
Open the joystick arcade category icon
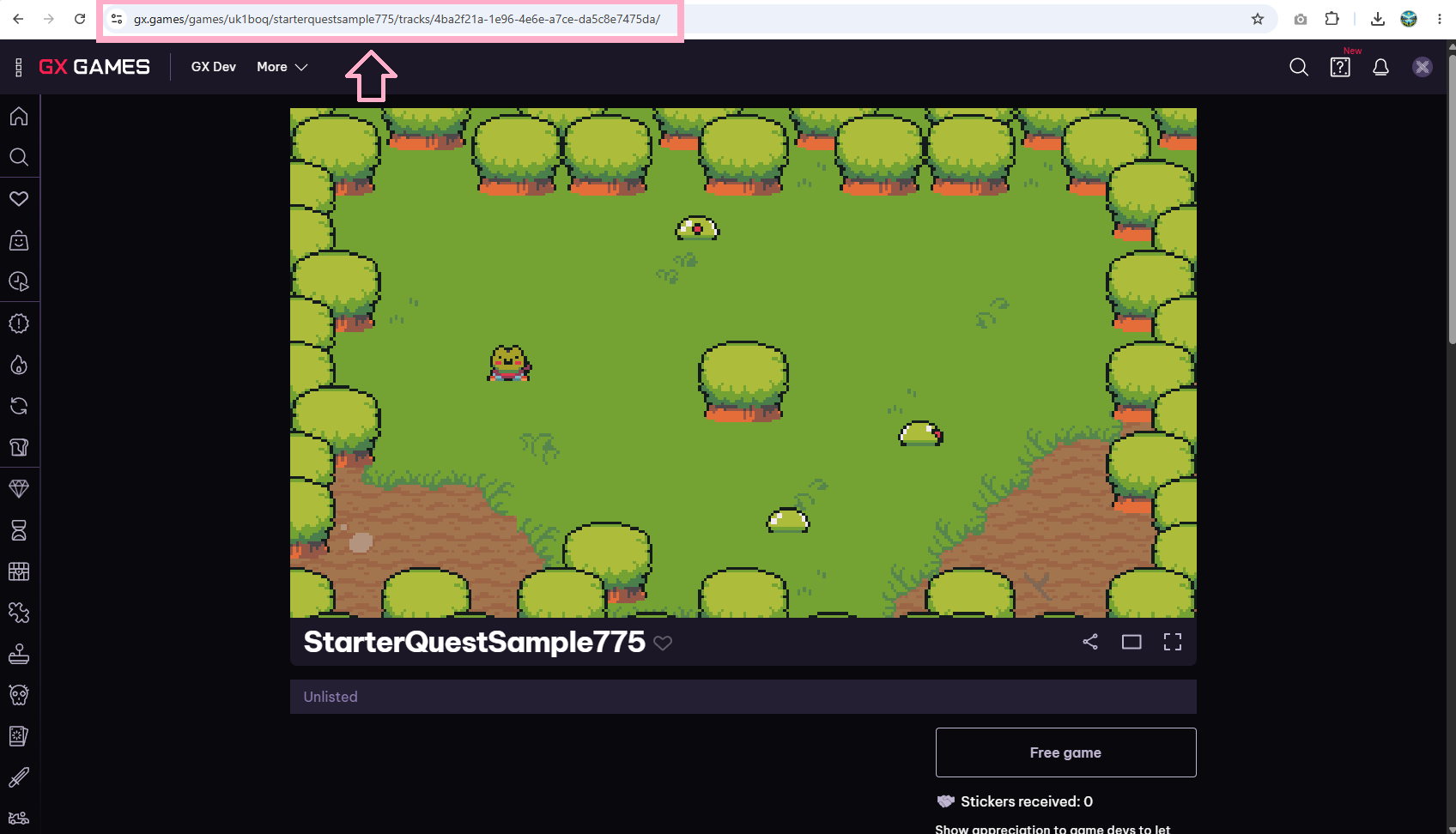(x=19, y=654)
